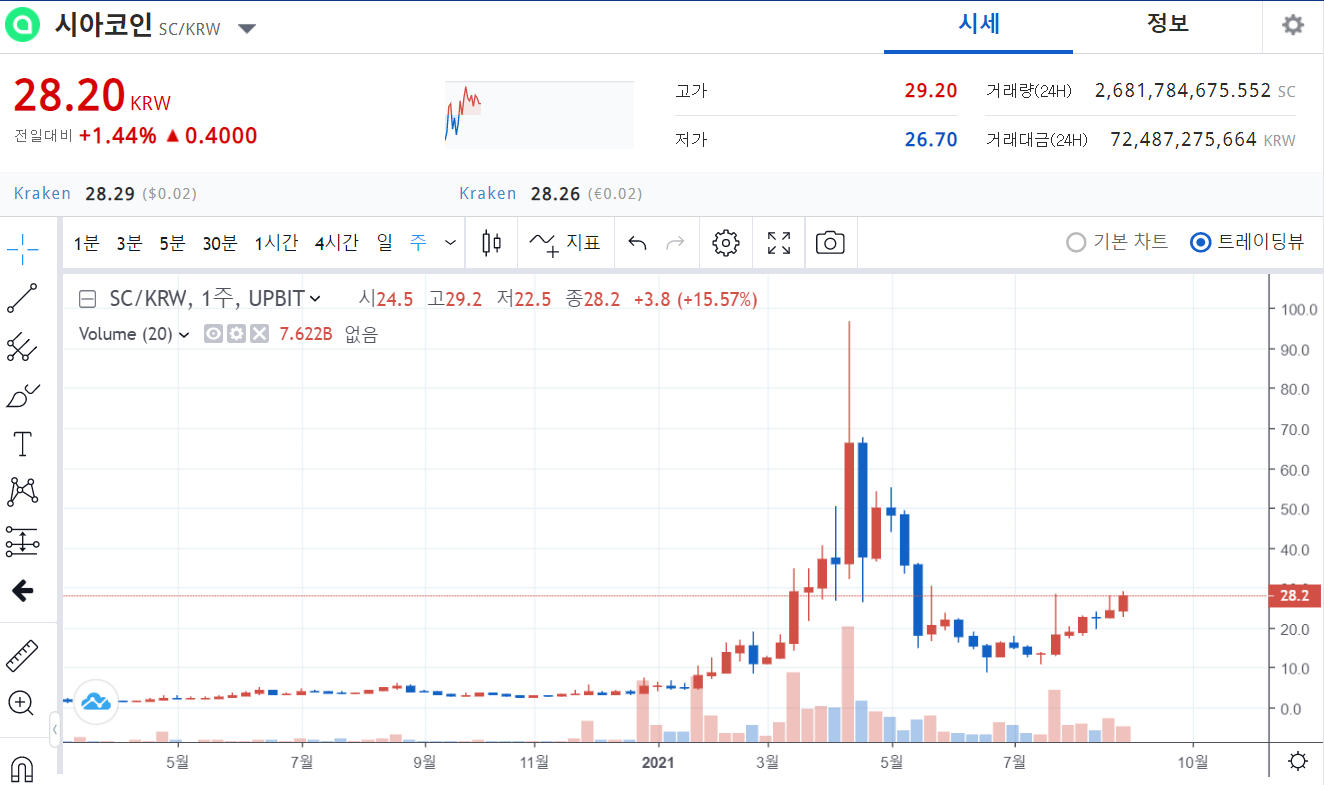Expand the UPBIT symbol legend chevron
Screen dimensions: 1324x785
[x=315, y=298]
